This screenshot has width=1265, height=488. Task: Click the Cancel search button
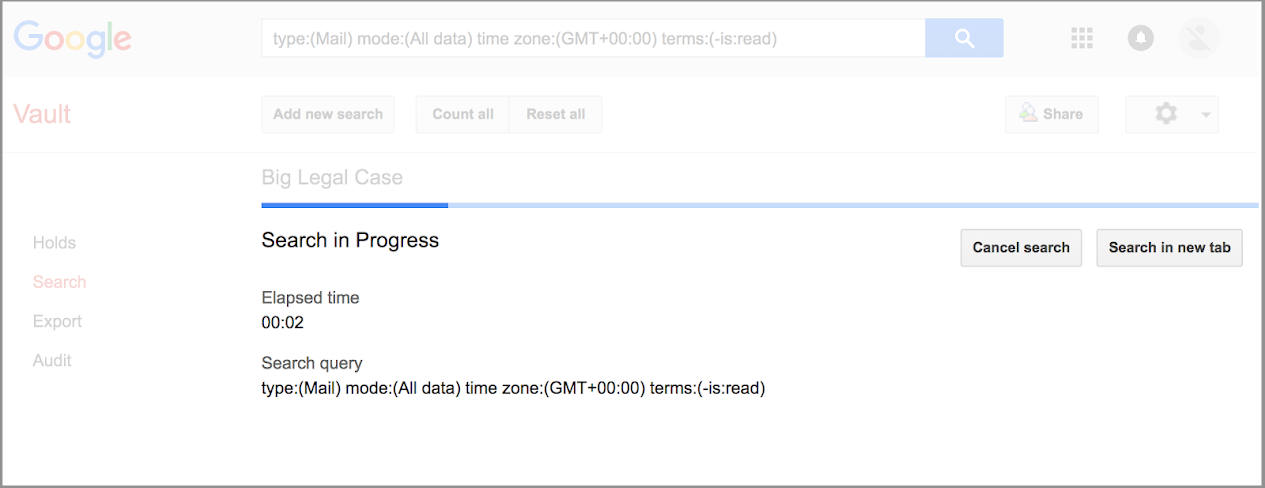(x=1021, y=248)
